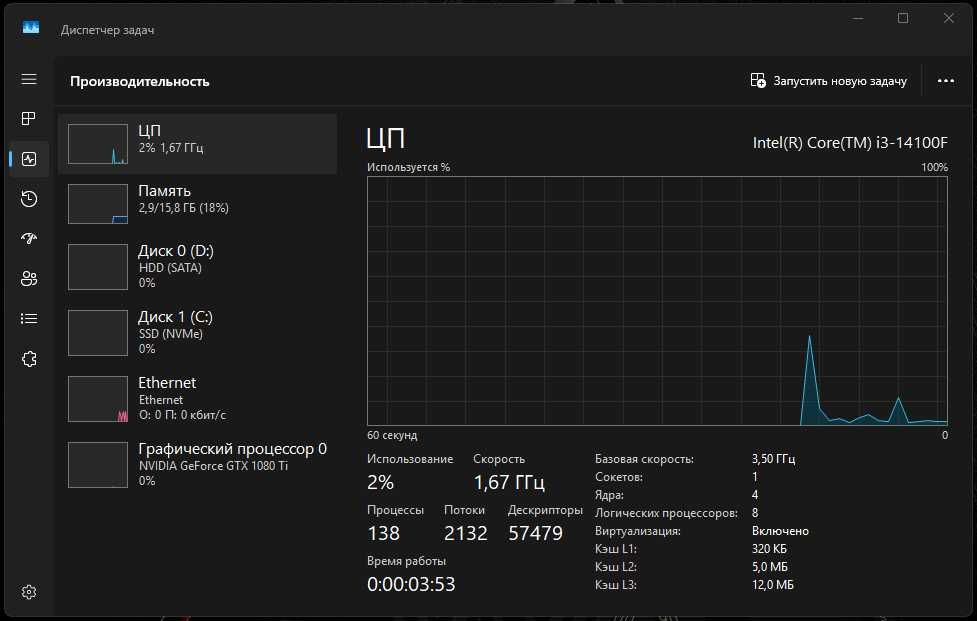
Task: Go to the Processes page icon
Action: pyautogui.click(x=29, y=118)
